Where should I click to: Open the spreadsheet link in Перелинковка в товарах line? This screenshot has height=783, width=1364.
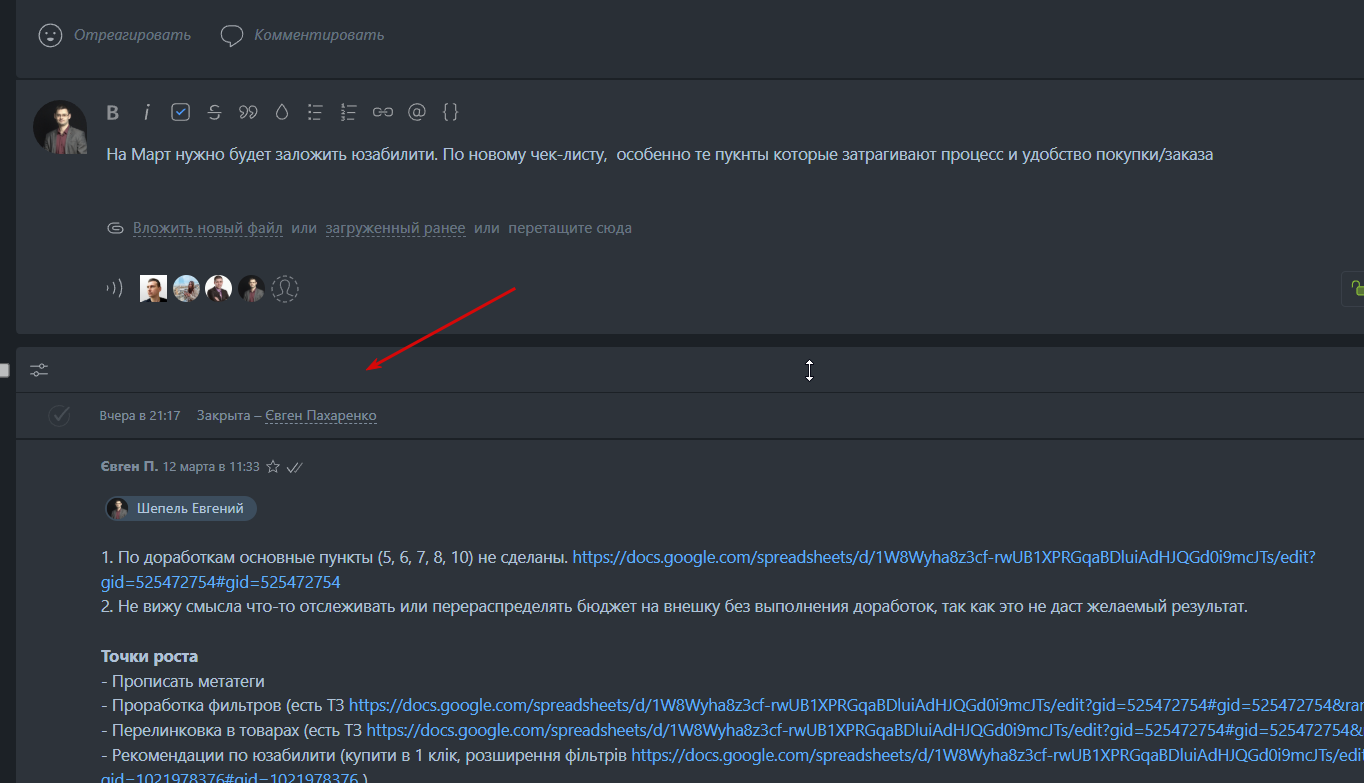[x=865, y=730]
